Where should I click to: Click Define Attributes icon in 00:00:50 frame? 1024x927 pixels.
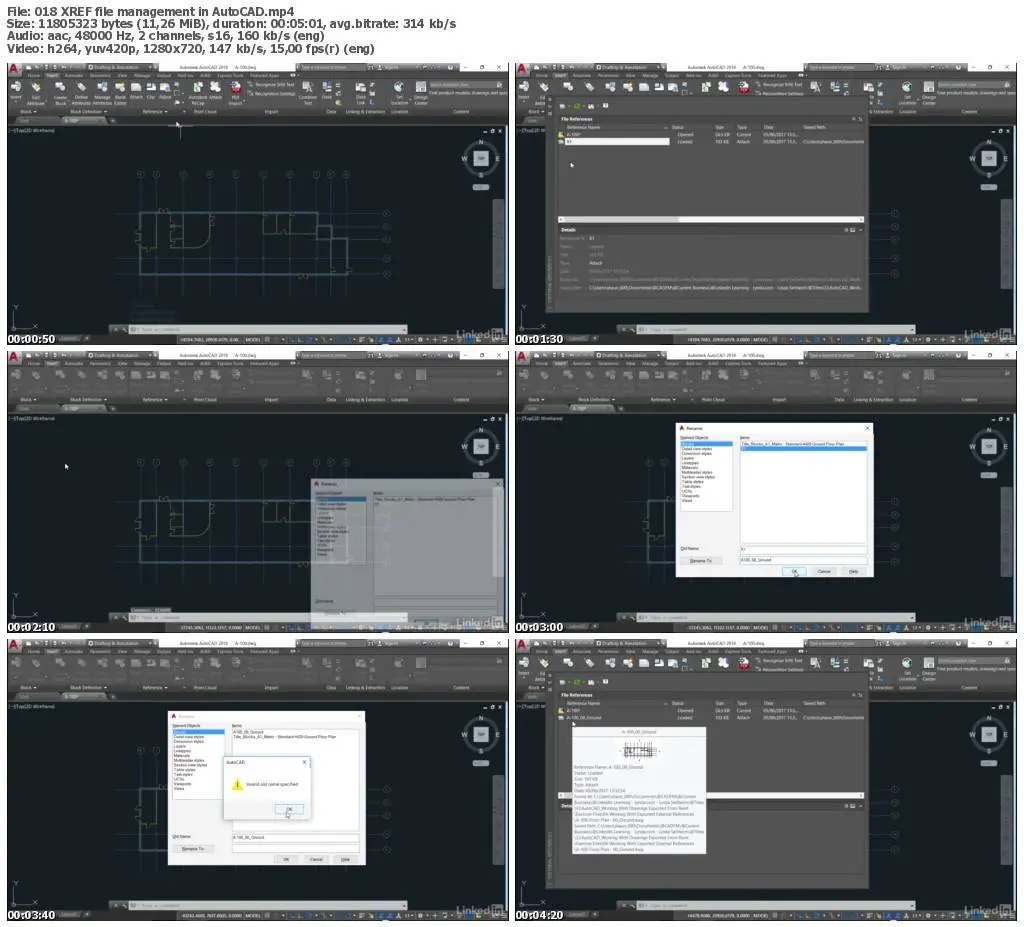point(81,88)
